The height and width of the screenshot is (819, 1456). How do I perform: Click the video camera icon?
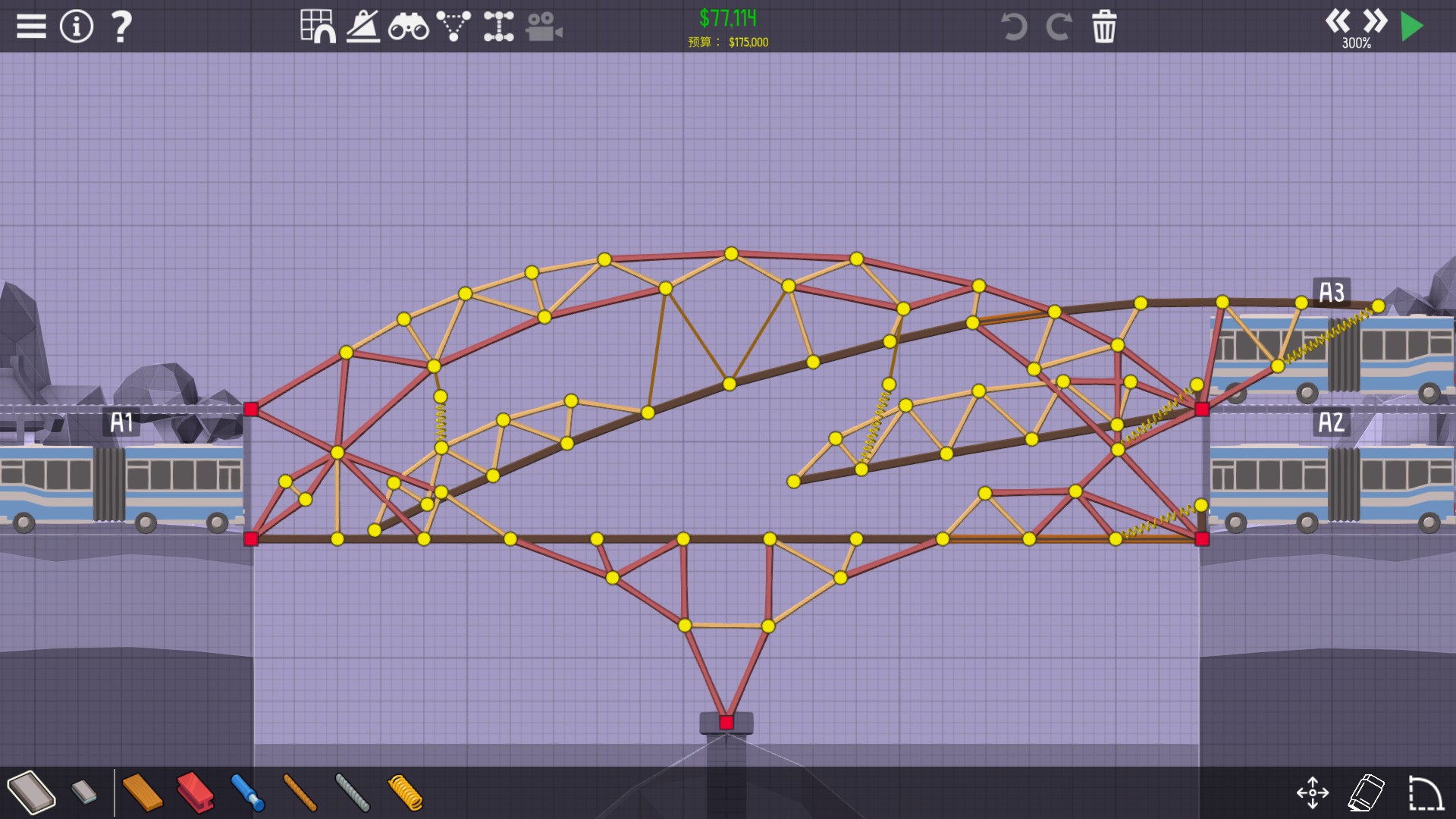click(x=544, y=27)
